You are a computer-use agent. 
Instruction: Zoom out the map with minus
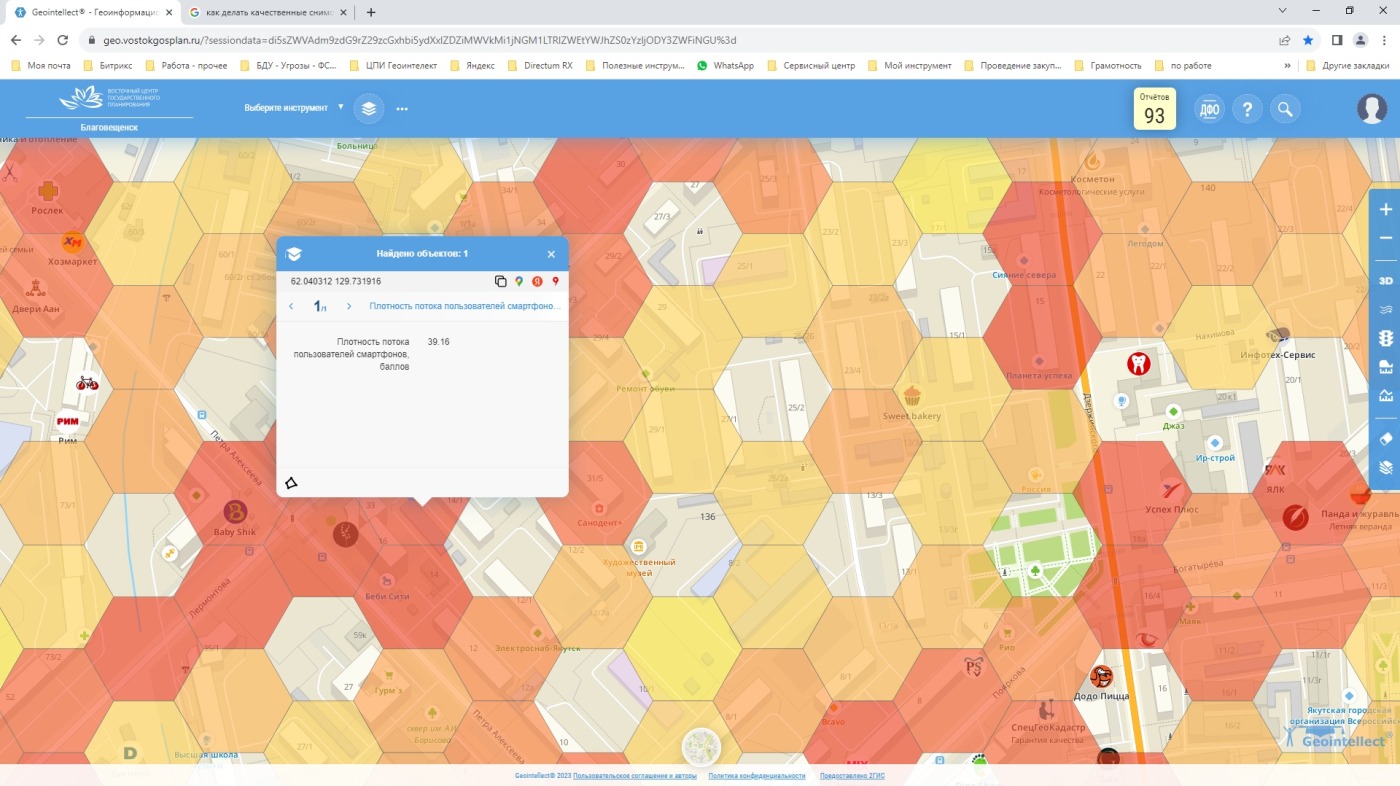1385,238
